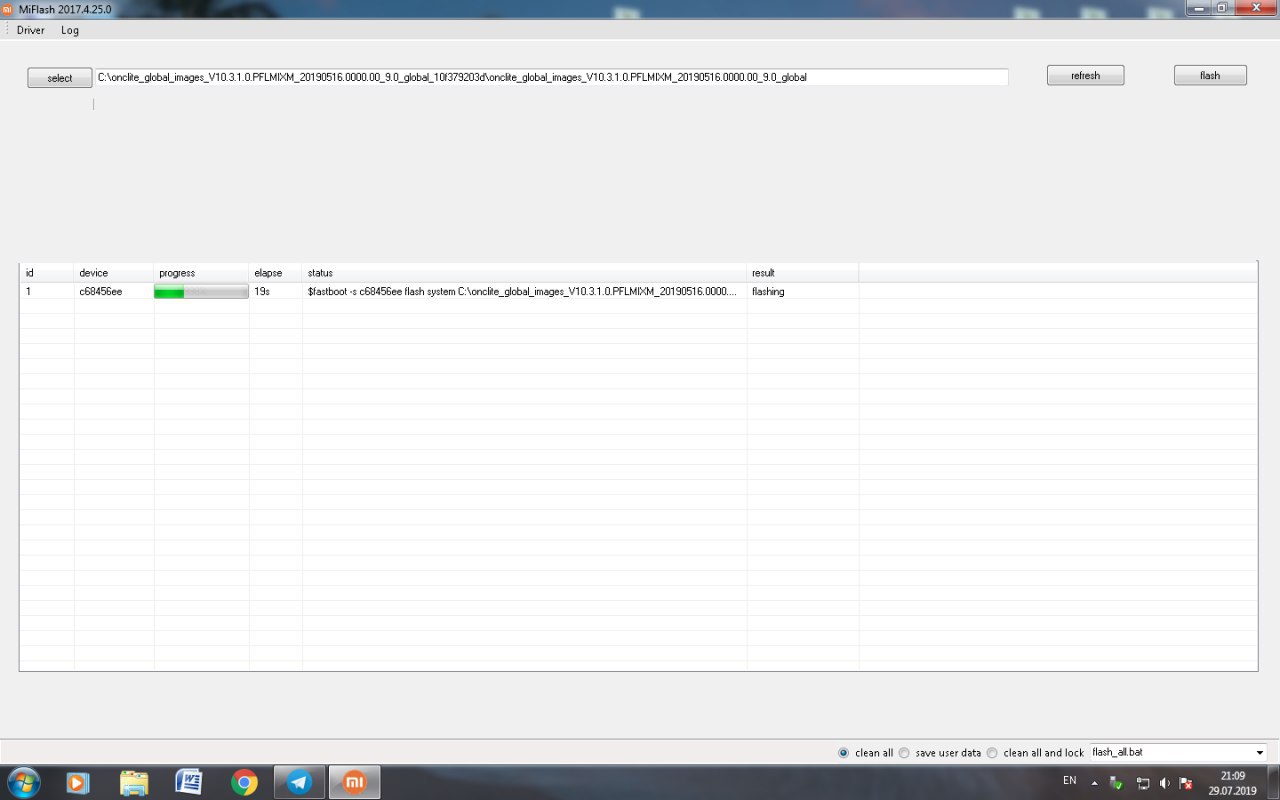
Task: Click the flash button
Action: pyautogui.click(x=1210, y=75)
